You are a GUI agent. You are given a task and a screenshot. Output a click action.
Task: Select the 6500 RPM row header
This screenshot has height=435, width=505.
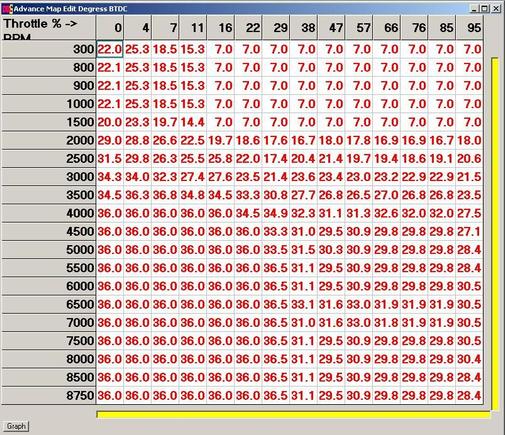click(49, 304)
